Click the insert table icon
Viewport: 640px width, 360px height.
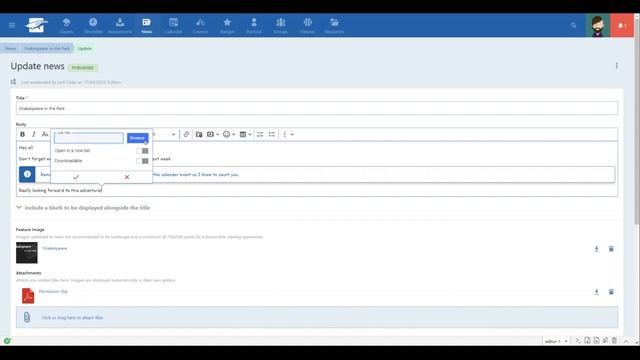[243, 134]
